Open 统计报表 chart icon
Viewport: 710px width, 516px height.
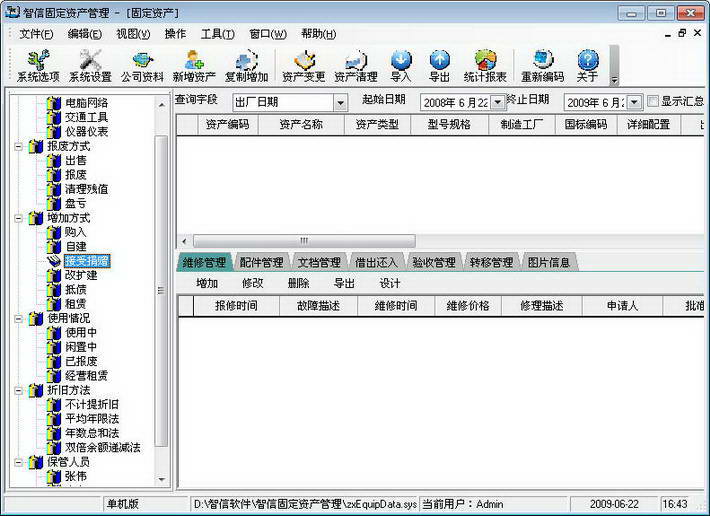485,66
